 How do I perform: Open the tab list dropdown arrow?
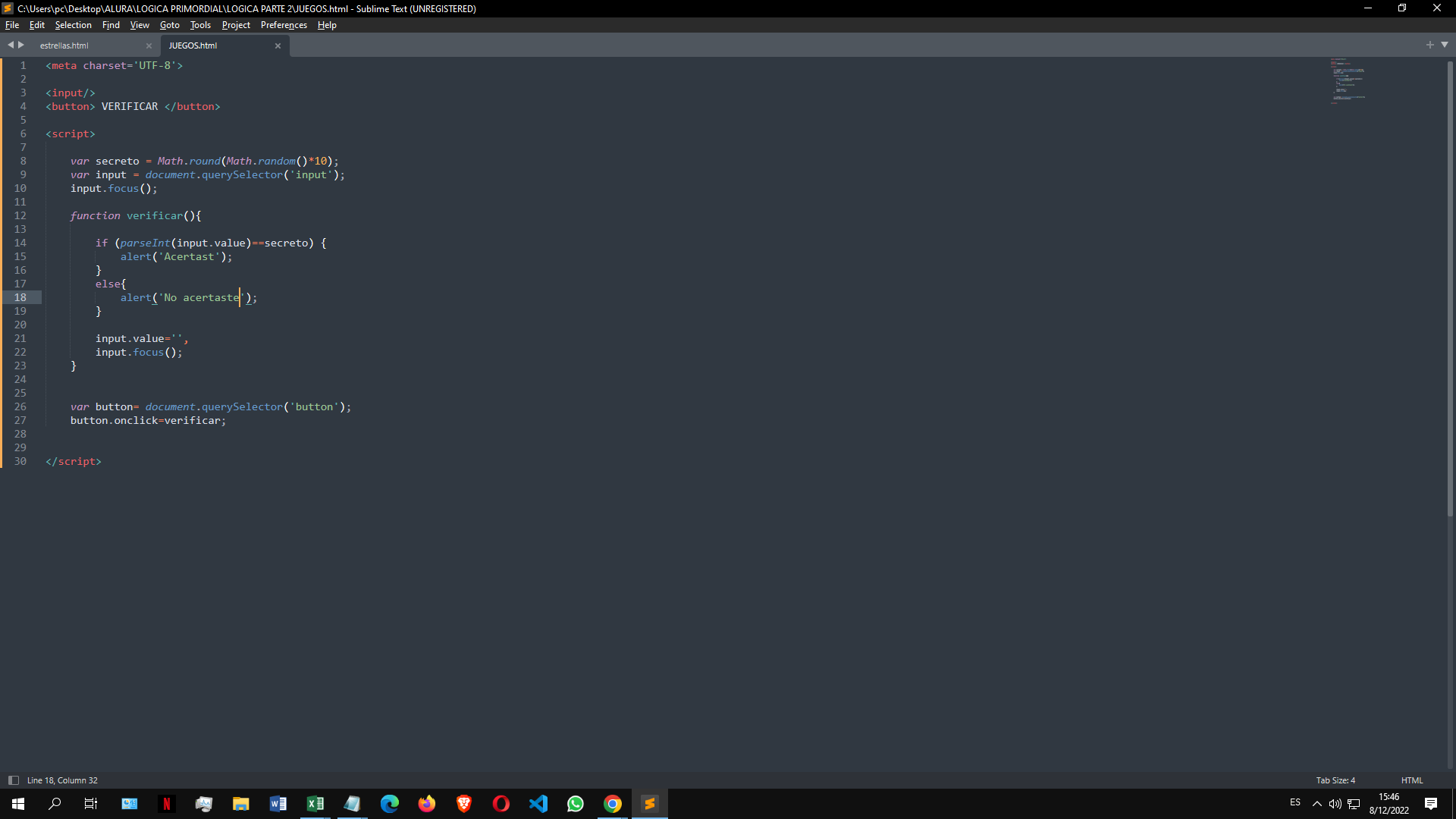pyautogui.click(x=1445, y=45)
